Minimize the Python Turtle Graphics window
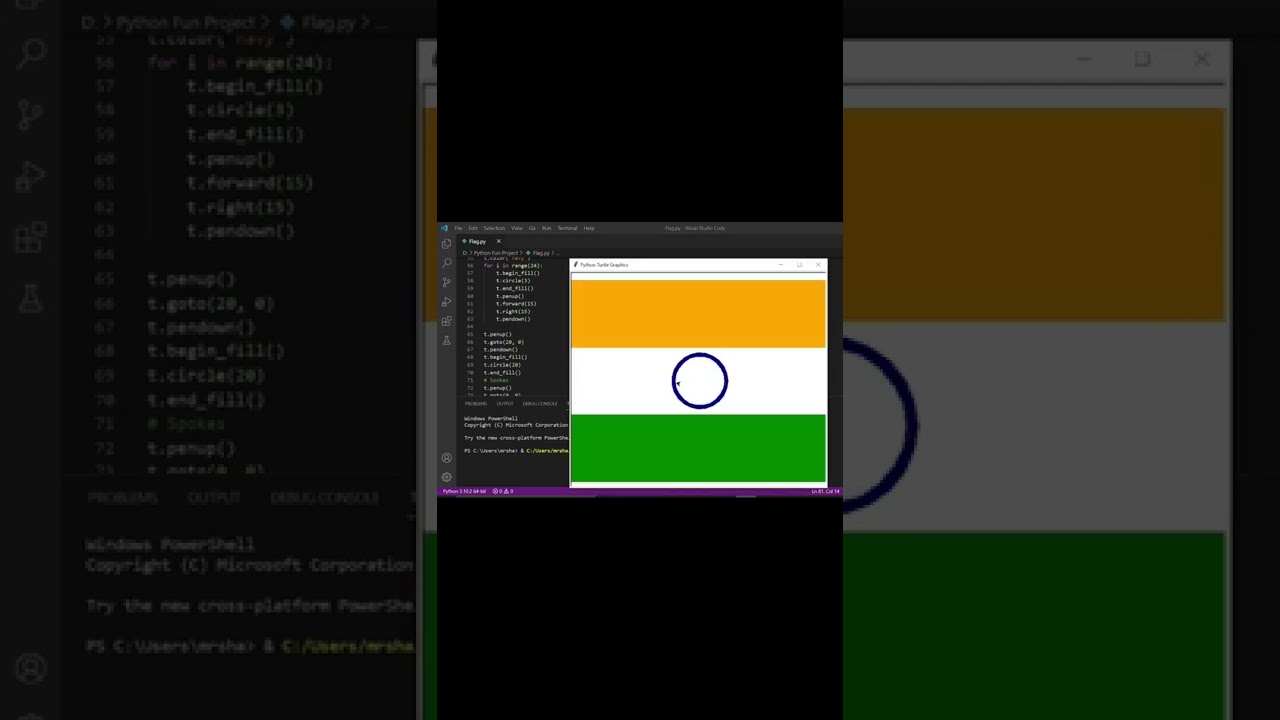Screen dimensions: 1280x720 click(781, 265)
